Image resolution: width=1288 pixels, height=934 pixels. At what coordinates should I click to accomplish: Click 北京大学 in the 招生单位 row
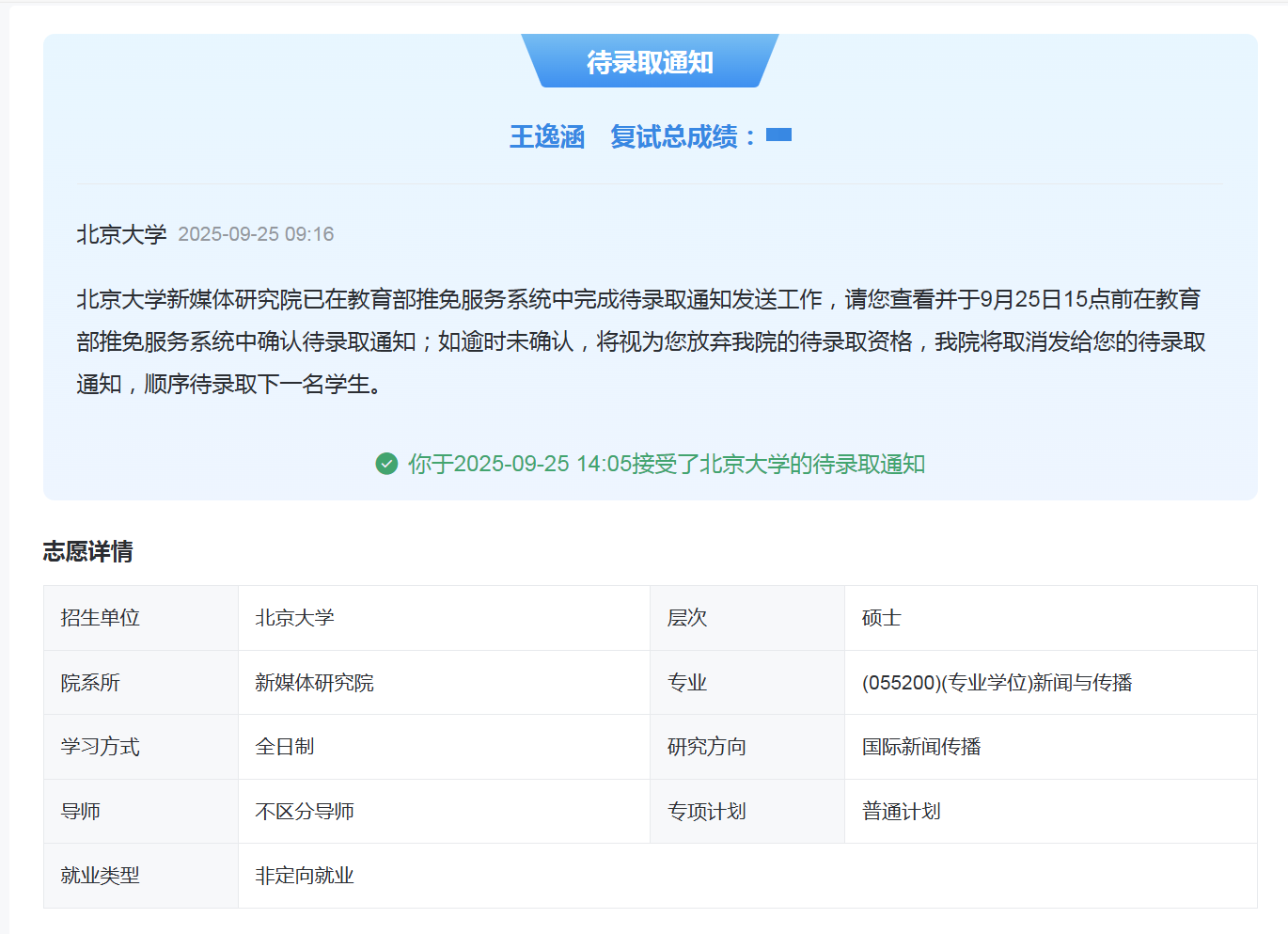(x=294, y=618)
